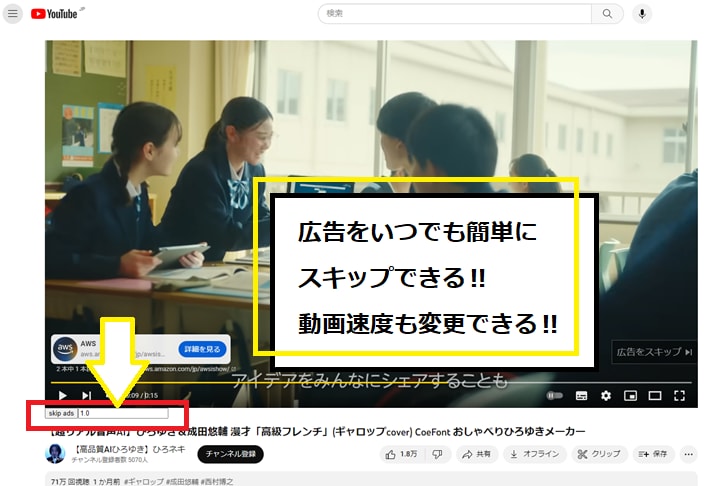The image size is (704, 486).
Task: Download with the オフライン button
Action: coord(534,455)
